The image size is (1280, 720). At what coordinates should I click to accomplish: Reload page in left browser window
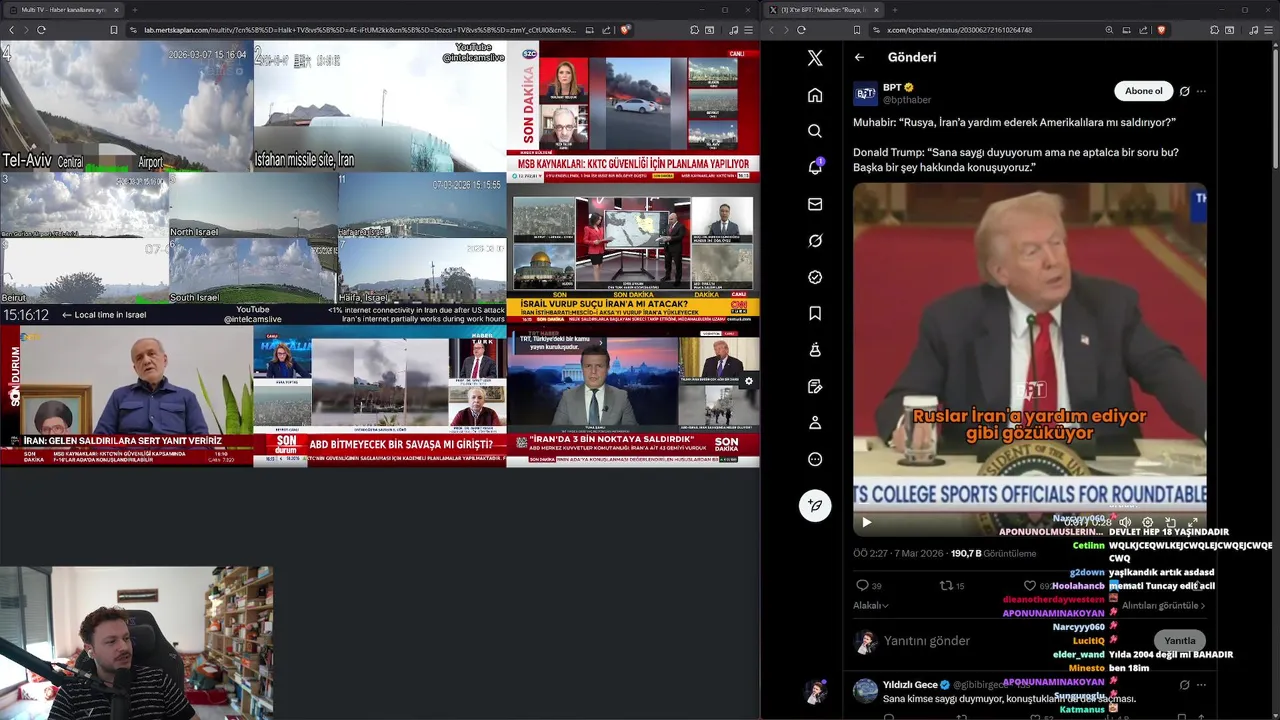(x=41, y=30)
